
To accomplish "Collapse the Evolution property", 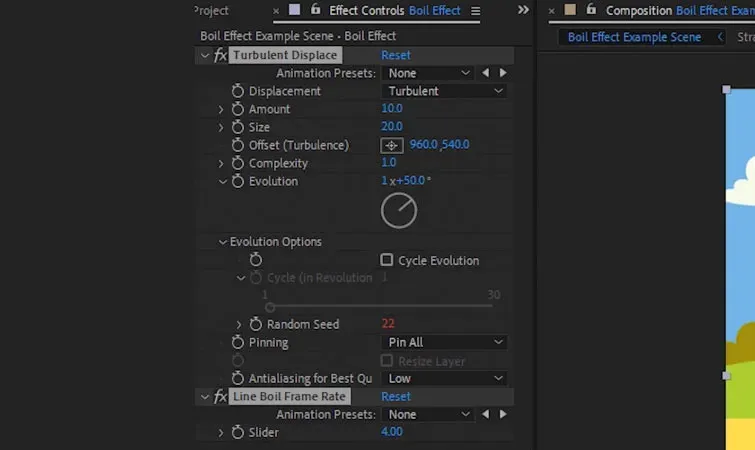I will click(x=222, y=181).
